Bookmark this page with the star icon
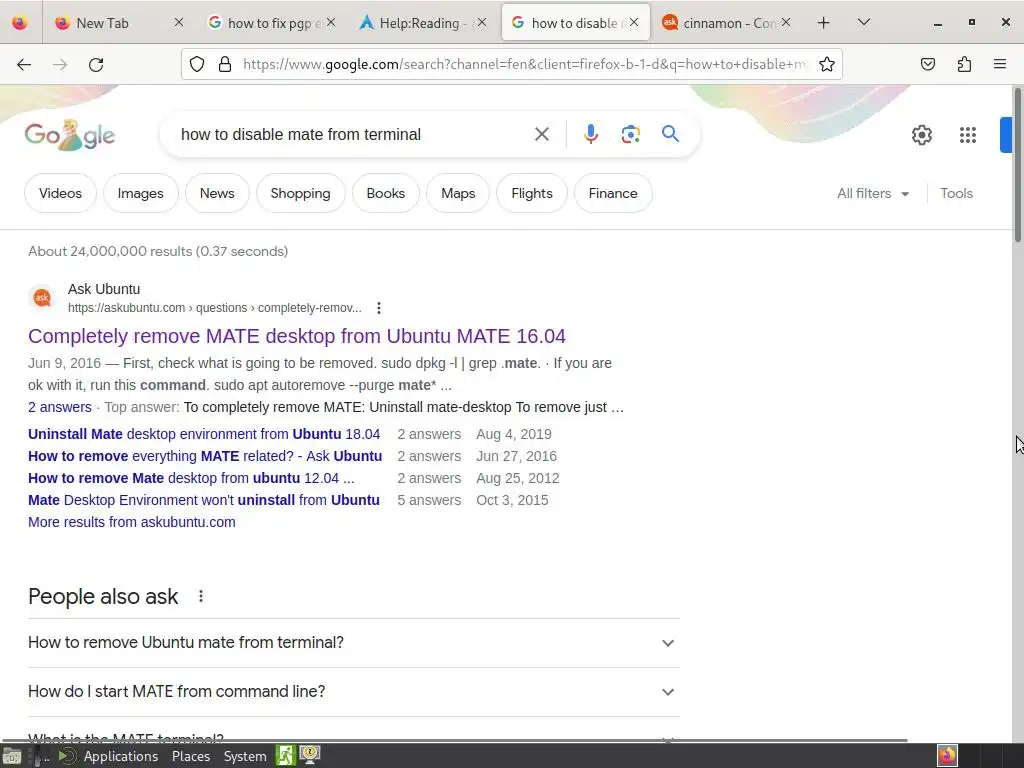The height and width of the screenshot is (768, 1024). pyautogui.click(x=827, y=64)
